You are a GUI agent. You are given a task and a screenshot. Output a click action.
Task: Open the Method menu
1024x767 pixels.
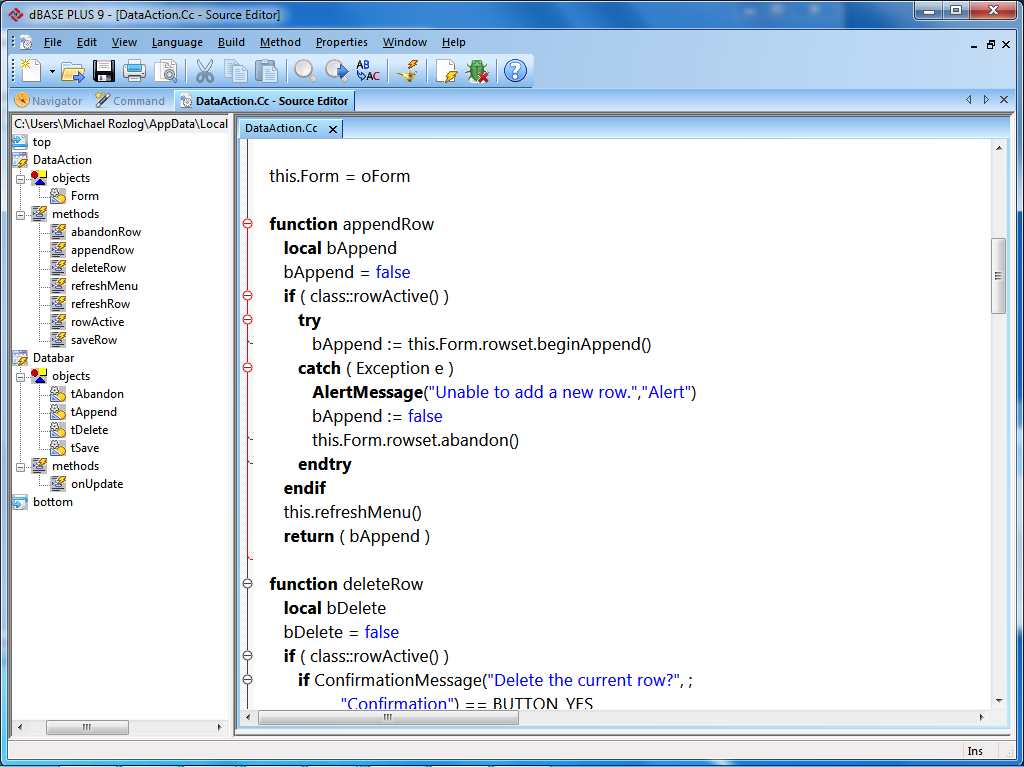pyautogui.click(x=280, y=42)
